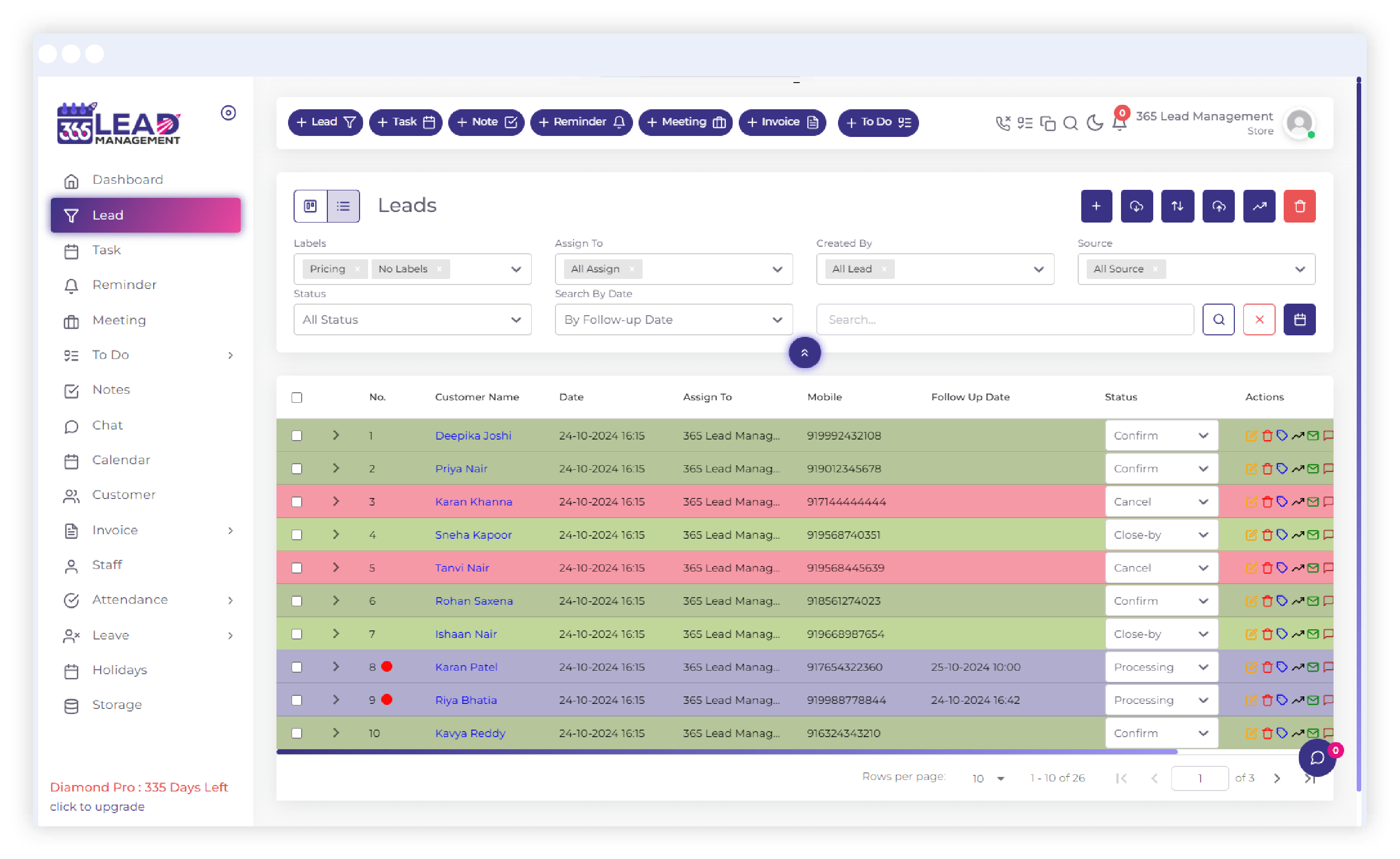The image size is (1400, 859).
Task: Check the Rohan Saxena row checkbox
Action: (x=297, y=601)
